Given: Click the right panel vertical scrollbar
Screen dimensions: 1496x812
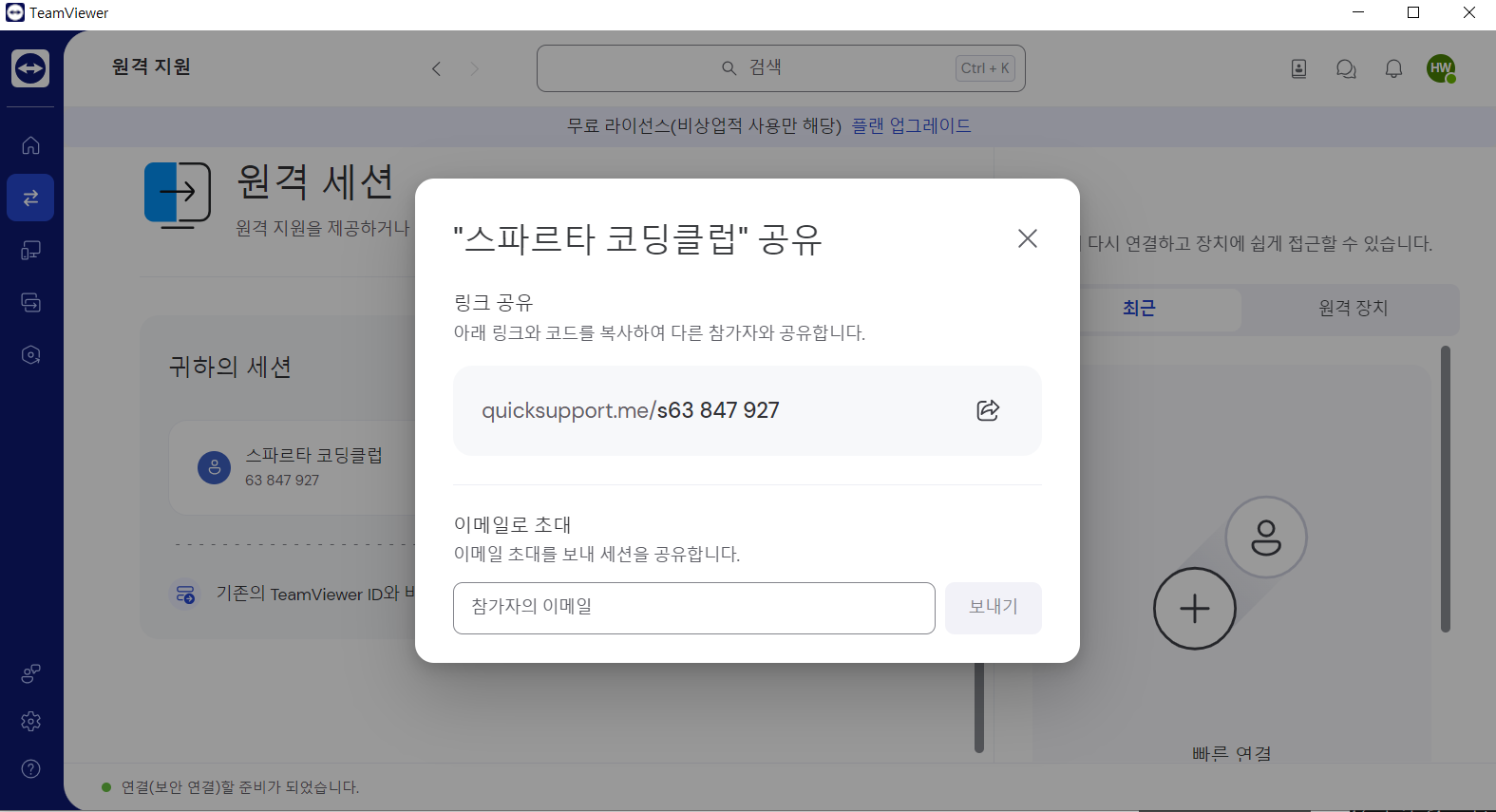Looking at the screenshot, I should 1446,489.
